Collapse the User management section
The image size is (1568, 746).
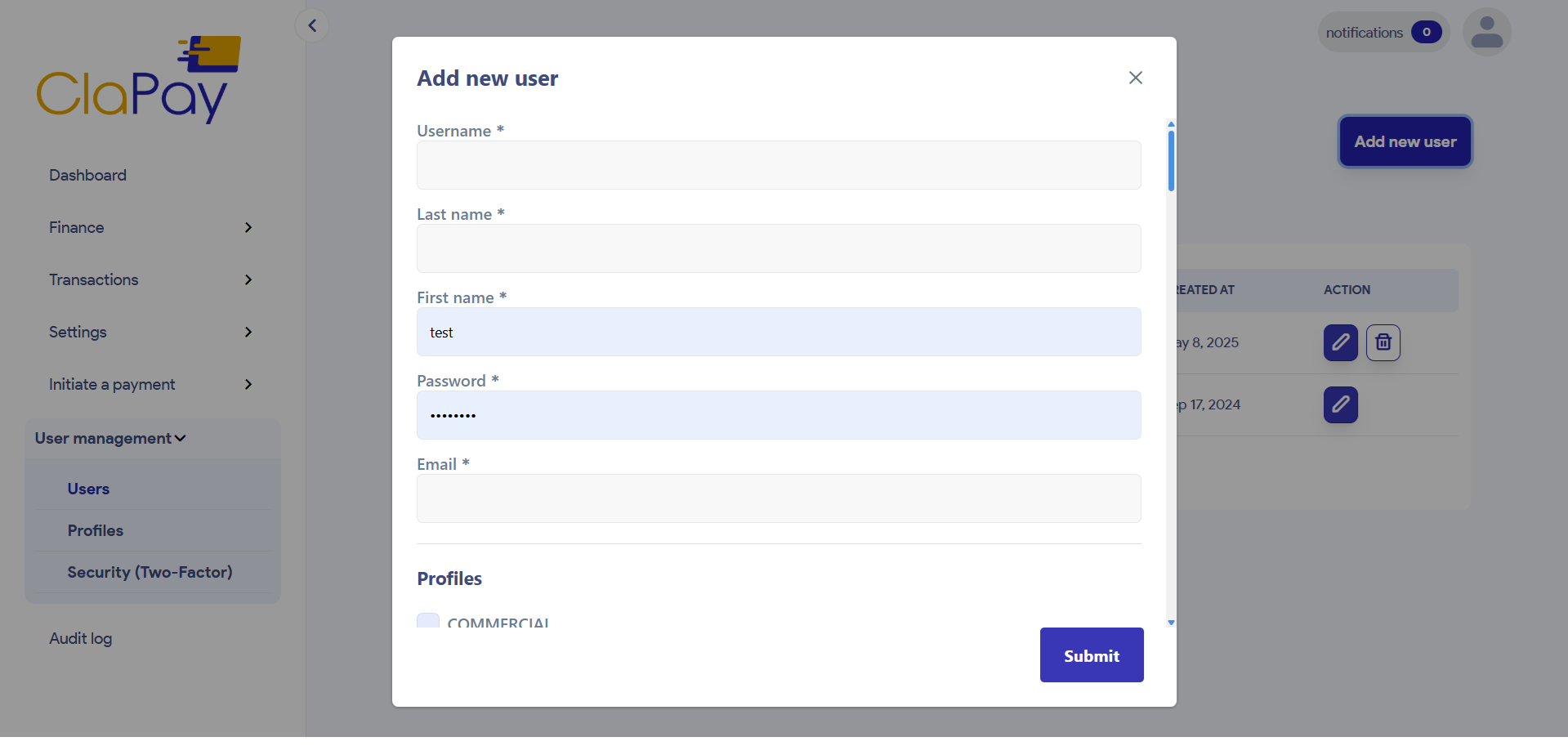109,438
